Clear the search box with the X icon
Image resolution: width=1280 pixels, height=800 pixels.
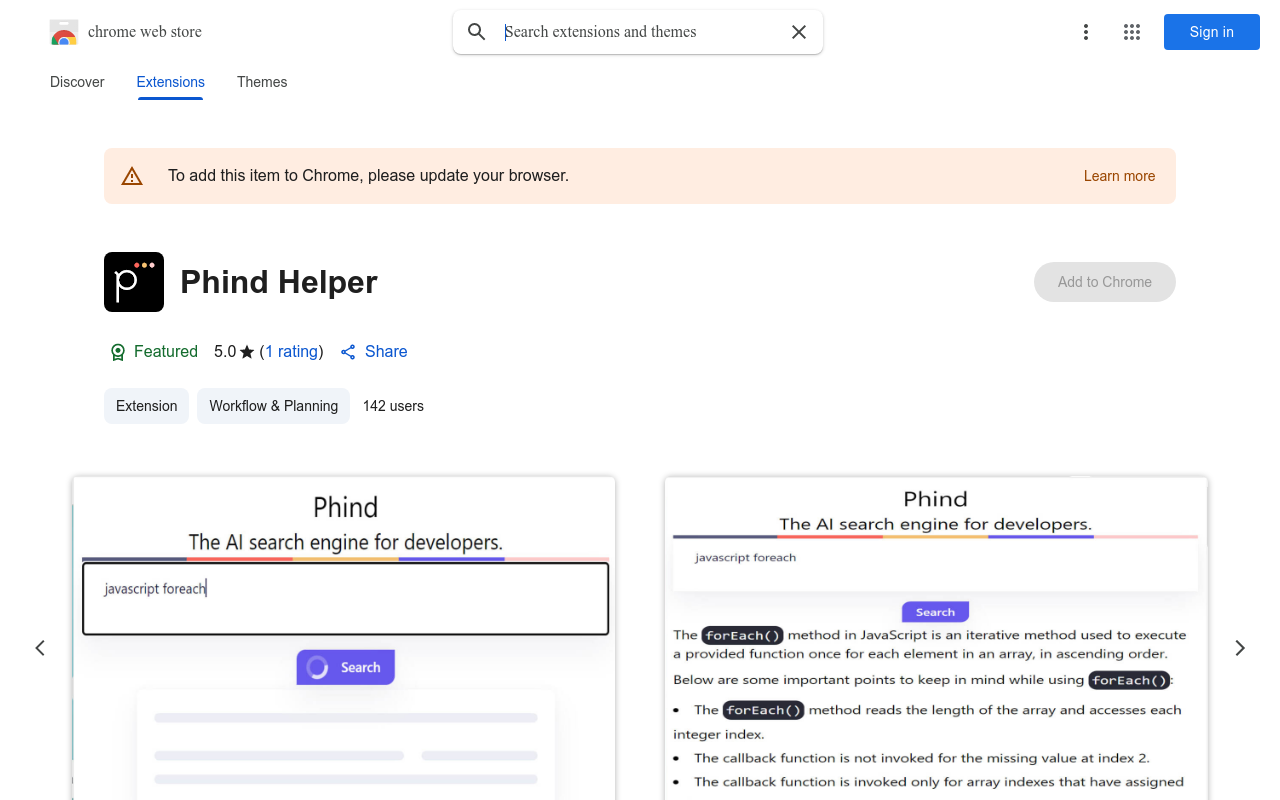799,32
